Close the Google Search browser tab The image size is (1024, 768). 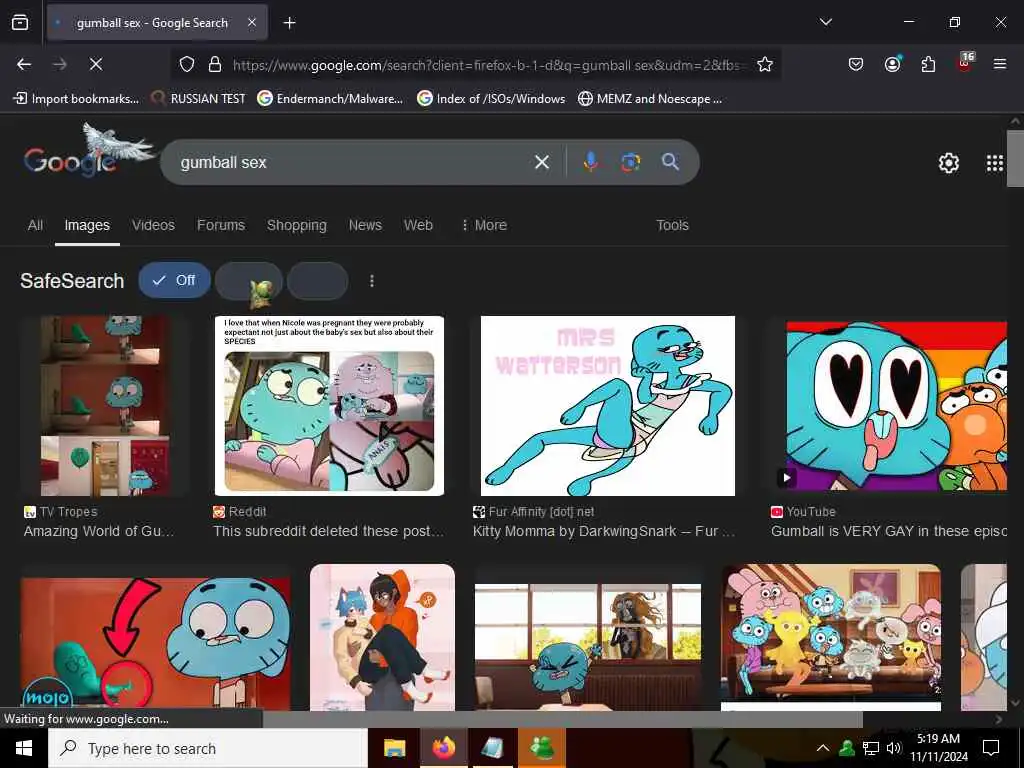coord(251,23)
